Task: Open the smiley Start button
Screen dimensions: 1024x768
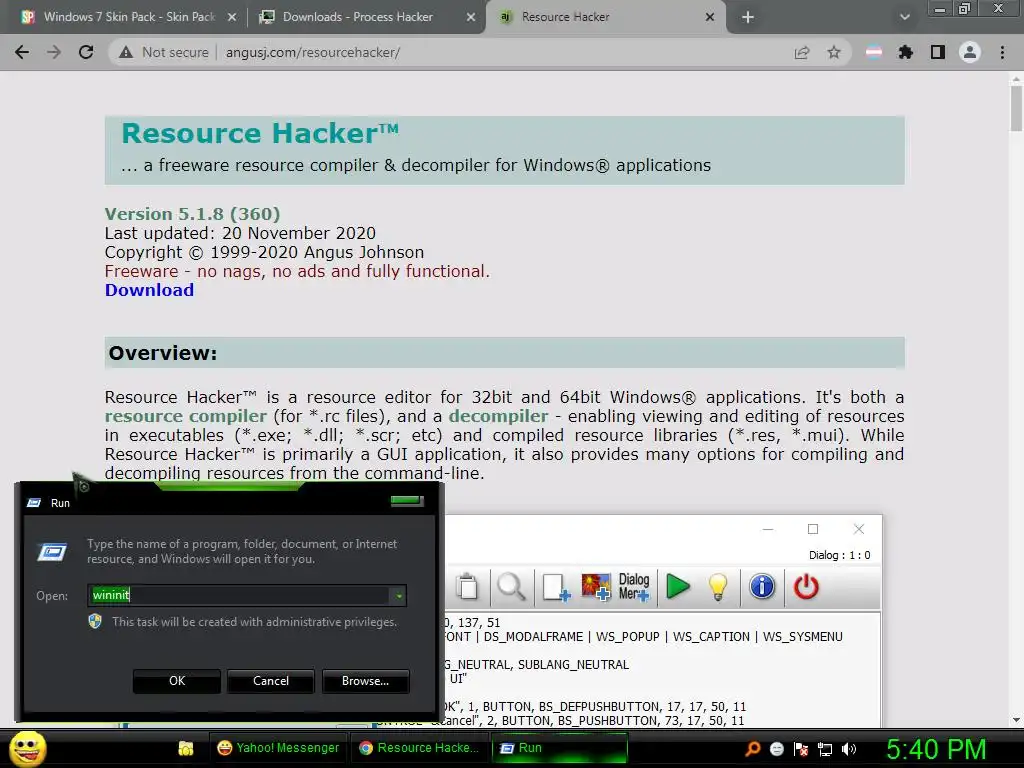Action: point(27,748)
